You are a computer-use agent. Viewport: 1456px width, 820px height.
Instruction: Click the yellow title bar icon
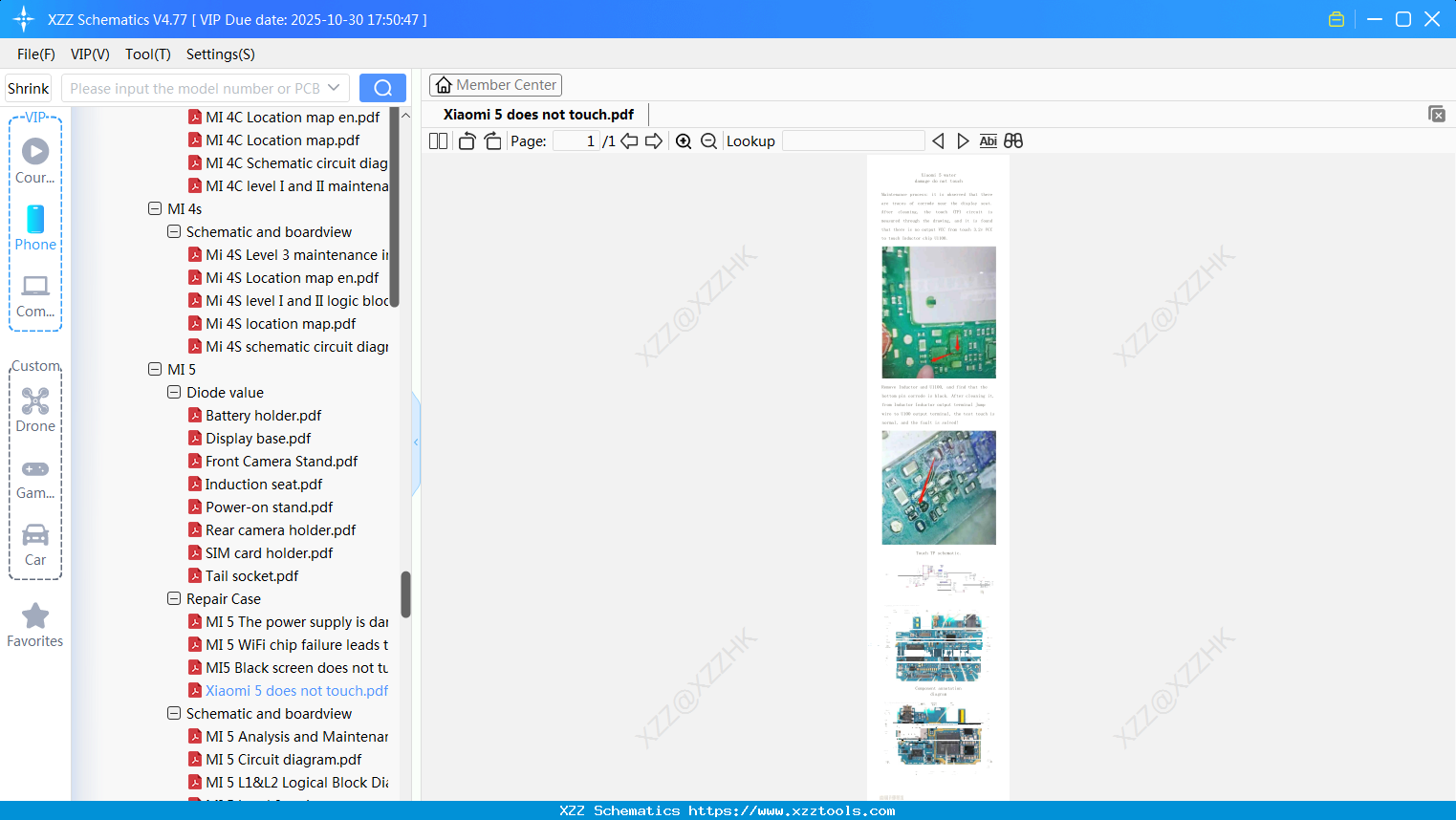click(x=1336, y=19)
